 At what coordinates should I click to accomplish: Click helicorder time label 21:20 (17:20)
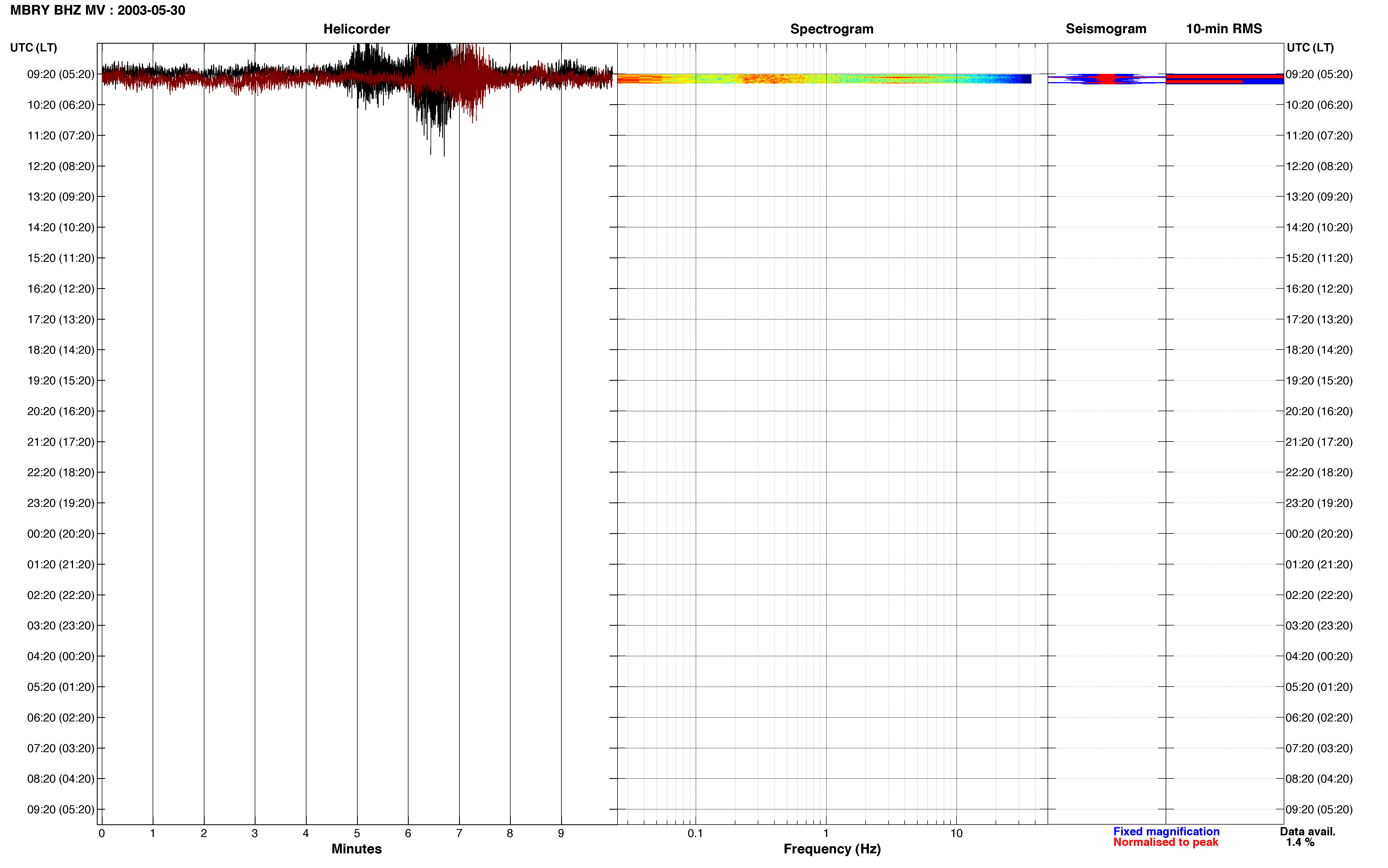(61, 442)
